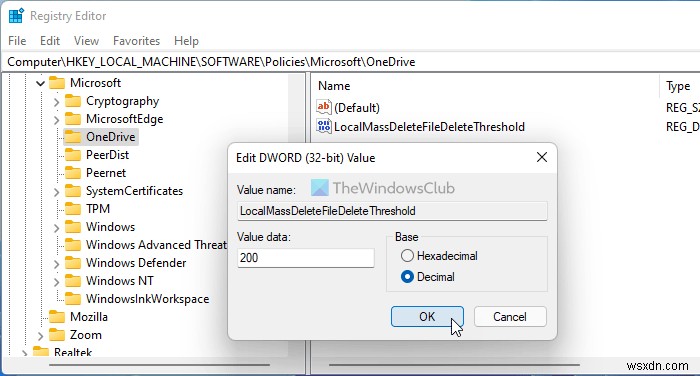Image resolution: width=700 pixels, height=376 pixels.
Task: Expand the Realtek key
Action: click(x=24, y=353)
